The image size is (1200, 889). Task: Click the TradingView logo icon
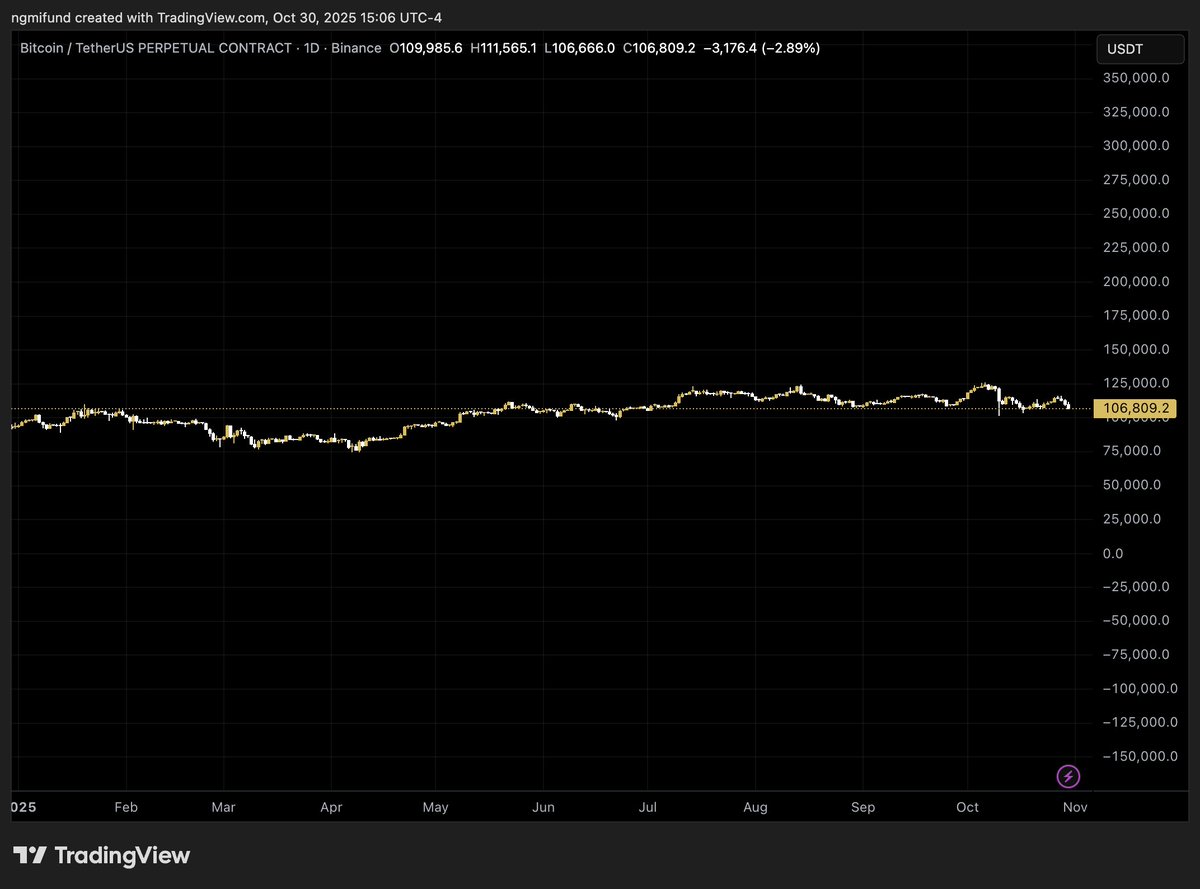30,855
